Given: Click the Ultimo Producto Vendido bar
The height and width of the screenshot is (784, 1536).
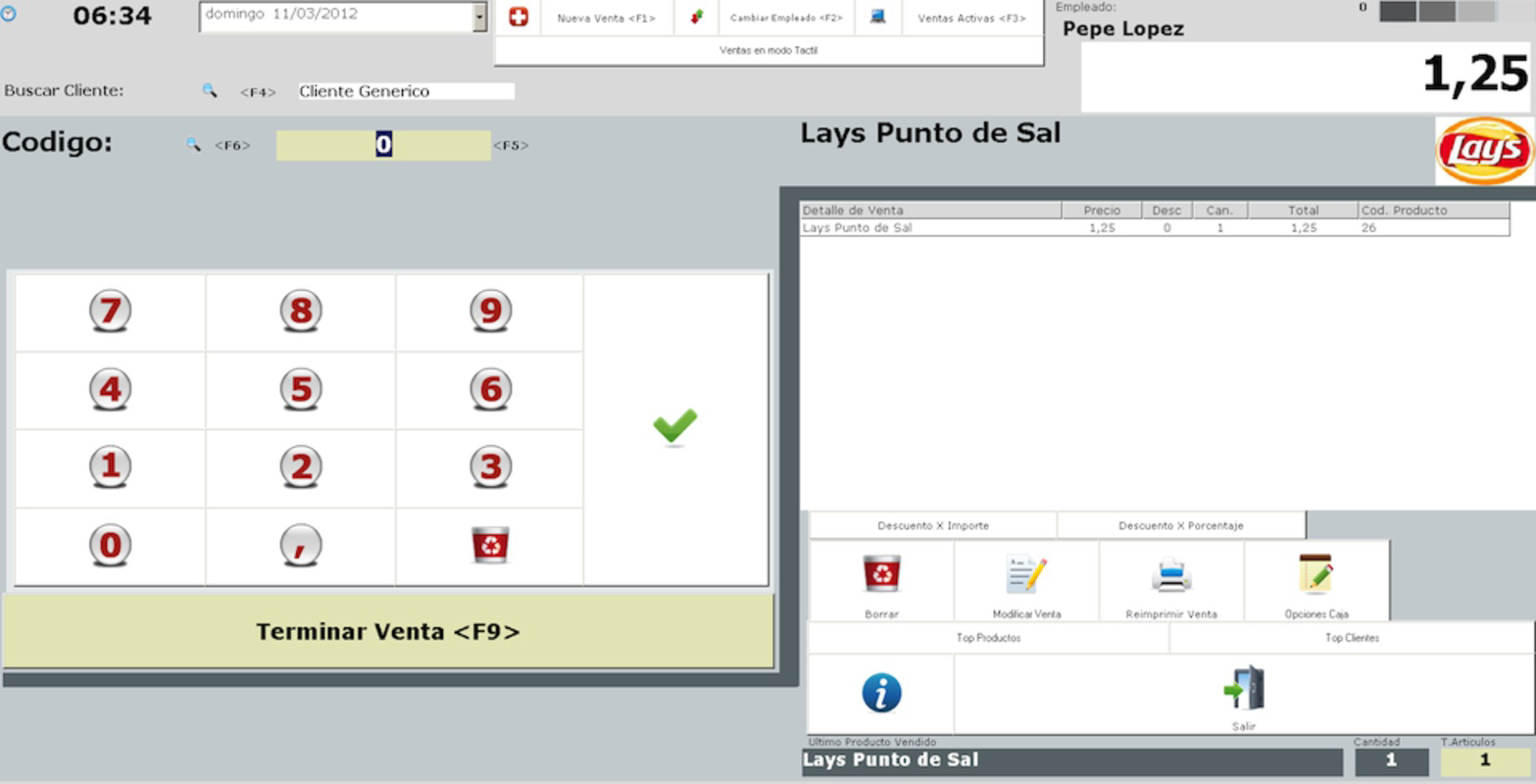Looking at the screenshot, I should pyautogui.click(x=1071, y=761).
